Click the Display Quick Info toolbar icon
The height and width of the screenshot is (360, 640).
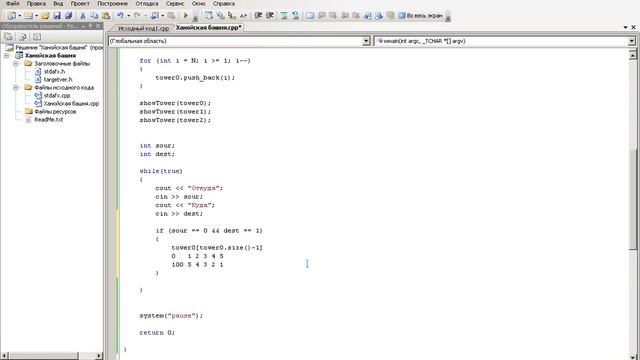[232, 16]
